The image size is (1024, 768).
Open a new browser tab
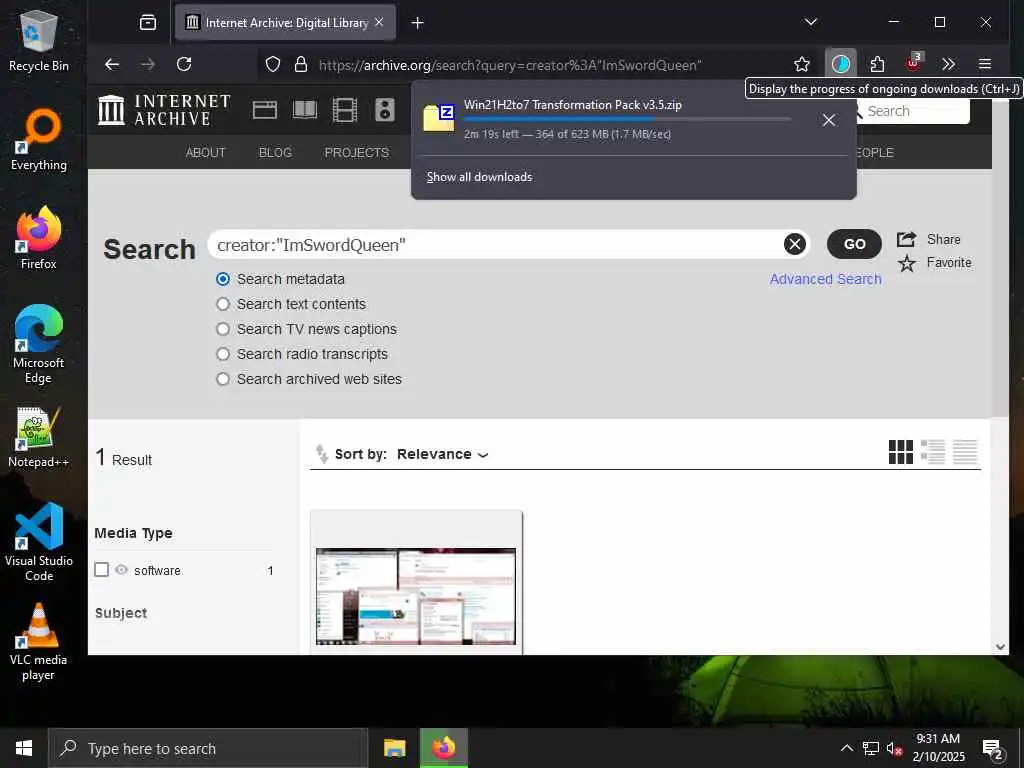[418, 23]
